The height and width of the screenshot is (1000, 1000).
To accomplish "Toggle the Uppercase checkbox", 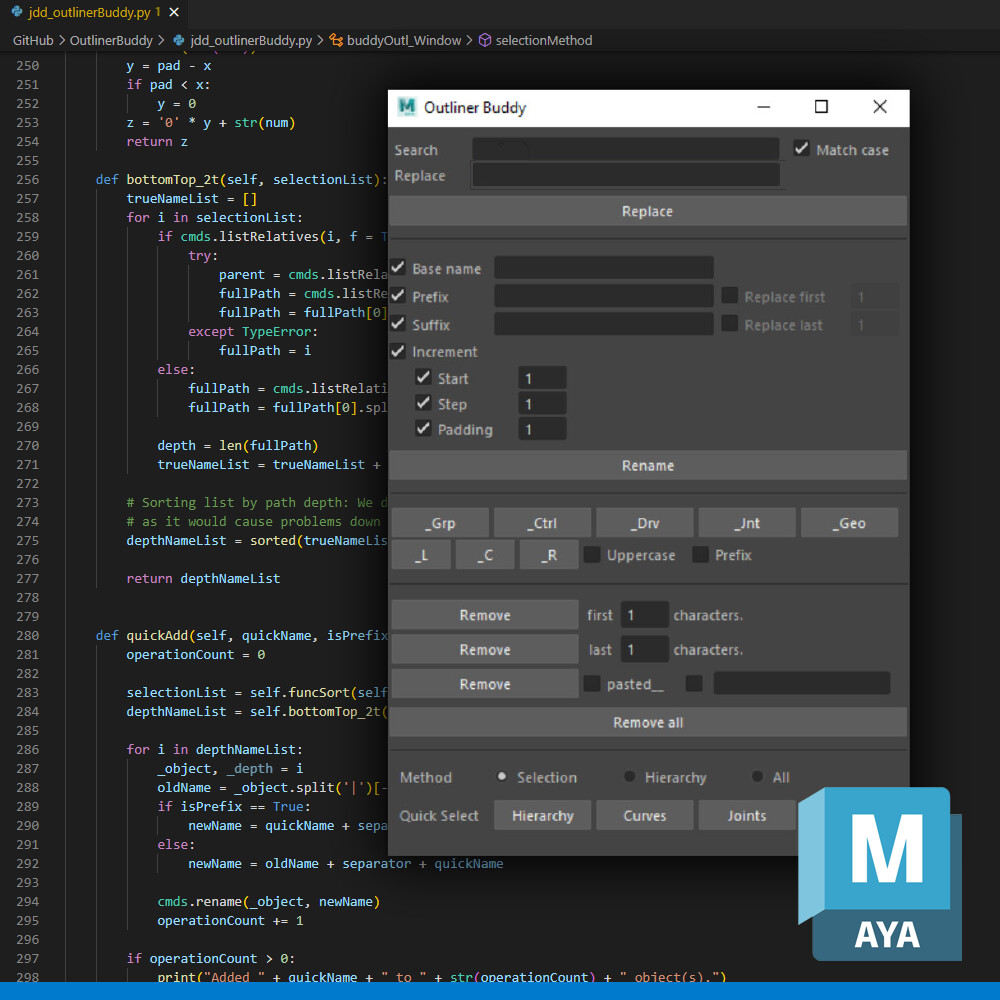I will click(592, 555).
